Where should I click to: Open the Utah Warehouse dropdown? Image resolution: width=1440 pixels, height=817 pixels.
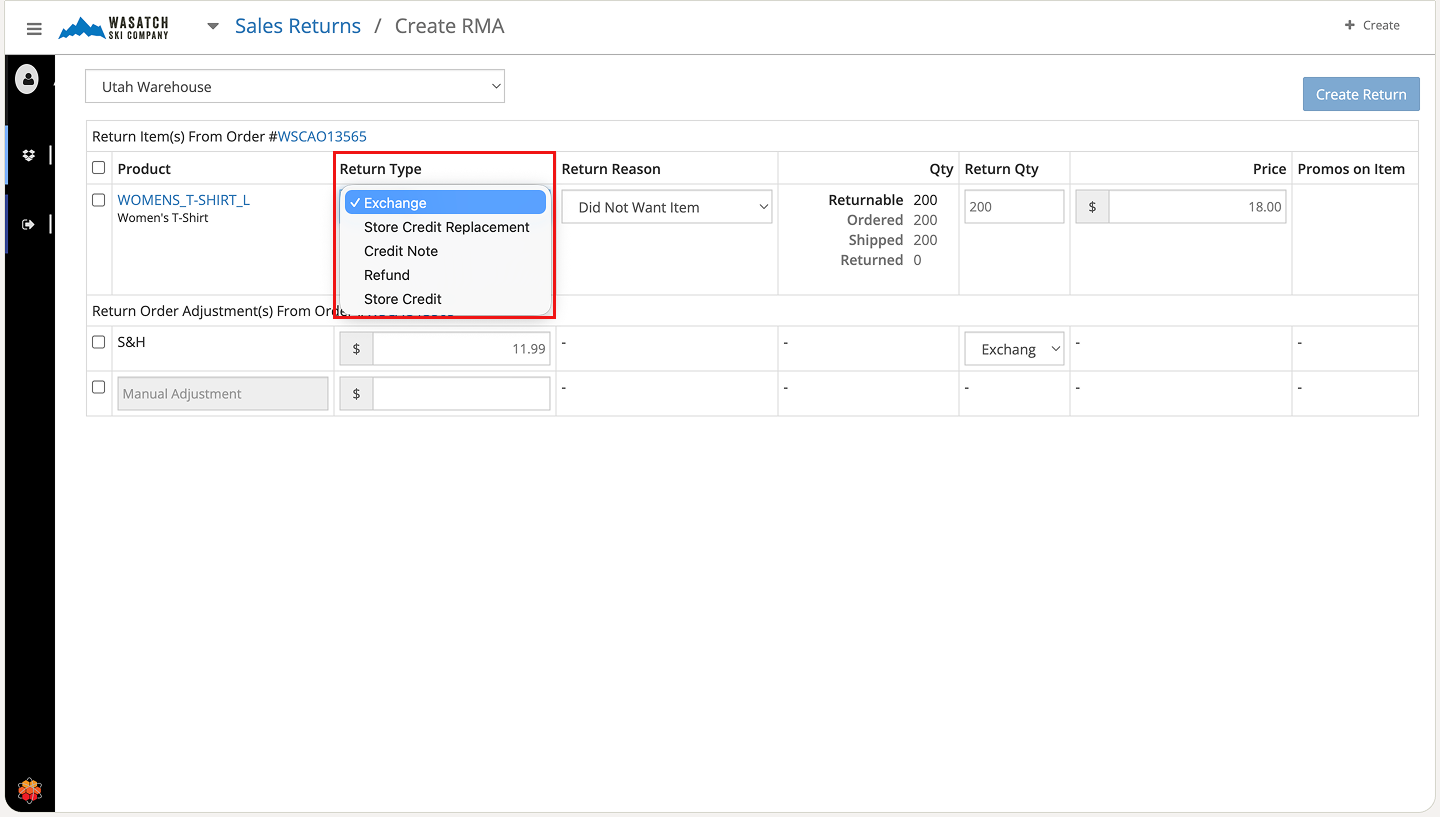tap(295, 87)
